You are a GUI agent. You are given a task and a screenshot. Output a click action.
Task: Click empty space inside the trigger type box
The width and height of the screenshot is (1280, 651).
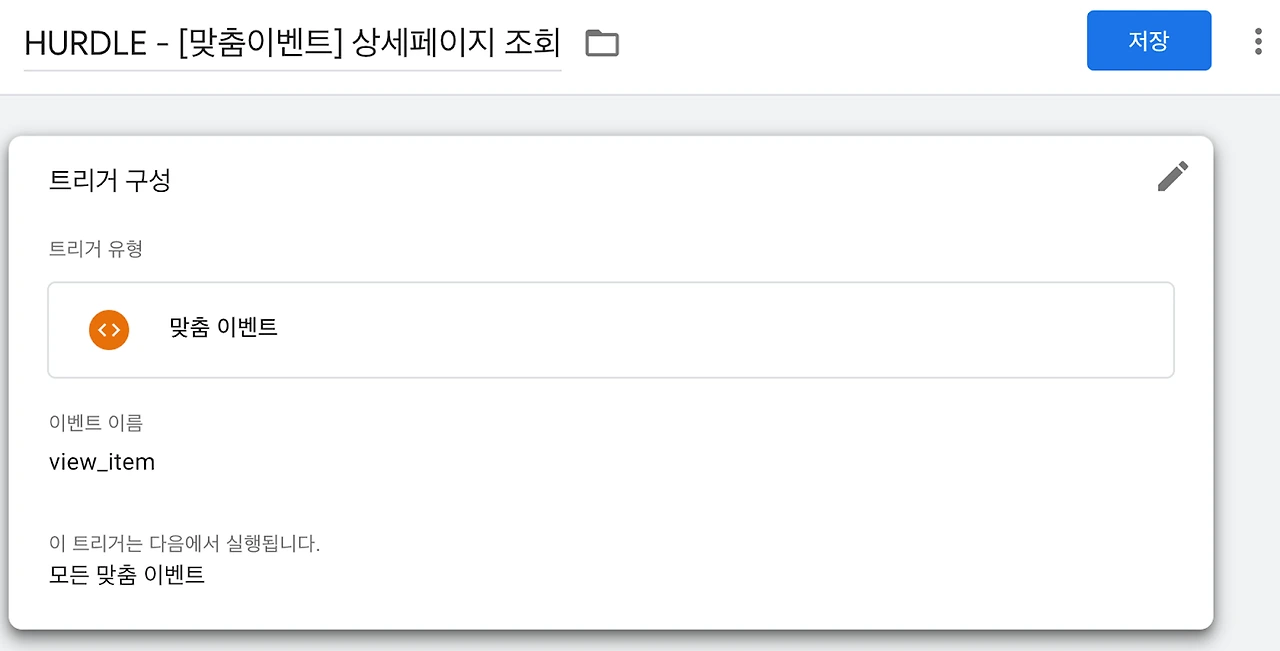click(x=720, y=329)
